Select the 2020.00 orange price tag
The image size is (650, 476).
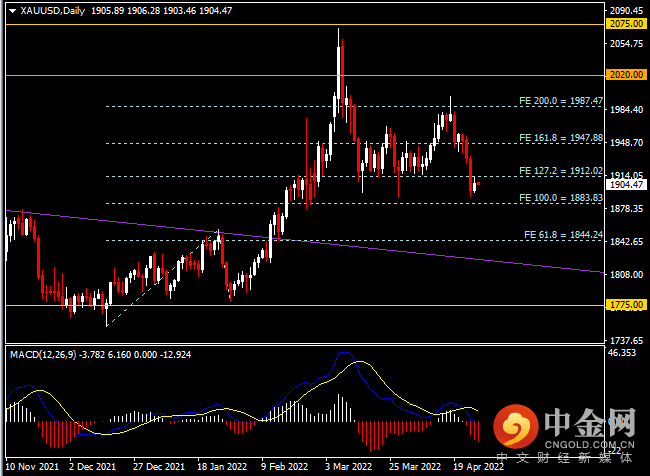coord(627,75)
